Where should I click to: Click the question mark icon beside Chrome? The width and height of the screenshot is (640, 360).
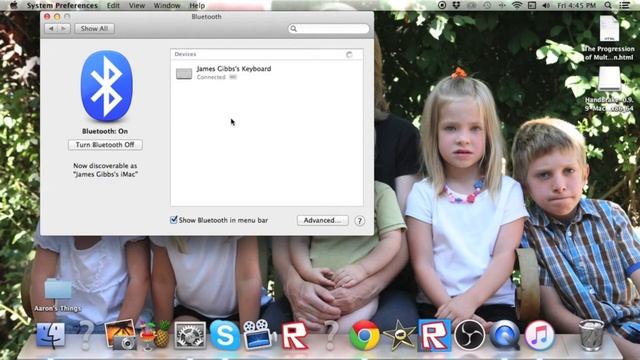point(331,336)
